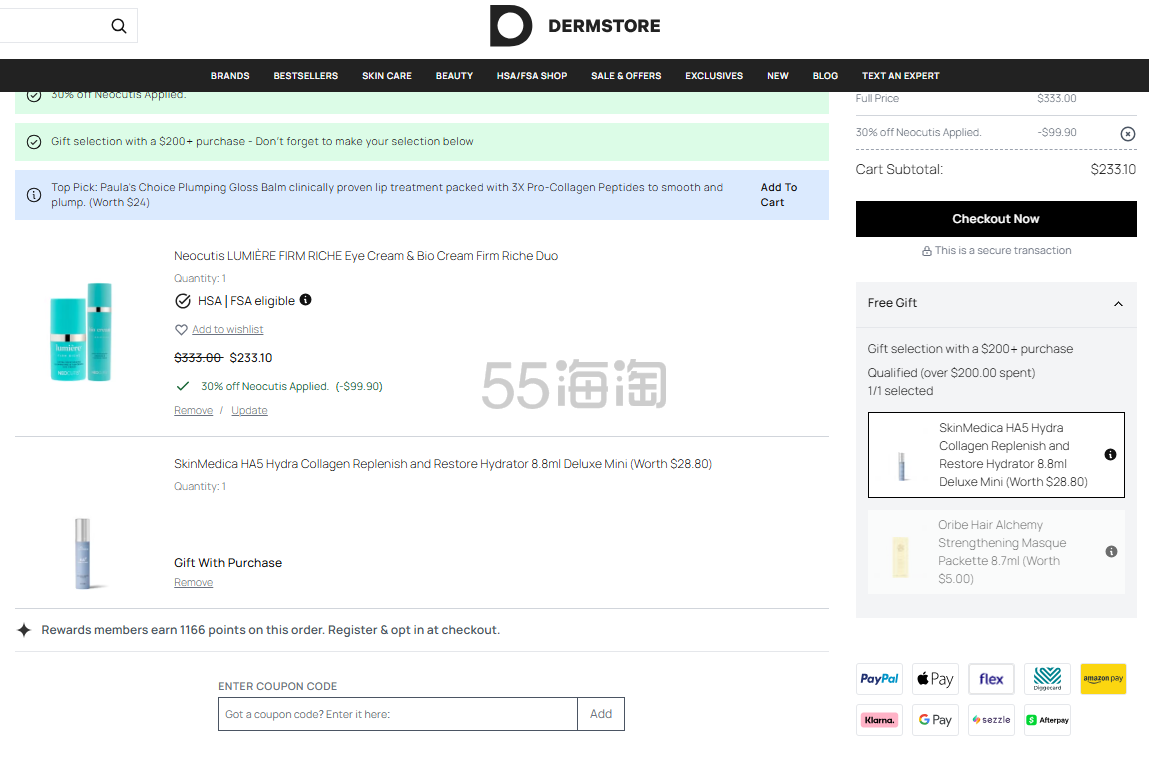Select the Klarna payment icon
The width and height of the screenshot is (1149, 769).
click(879, 720)
